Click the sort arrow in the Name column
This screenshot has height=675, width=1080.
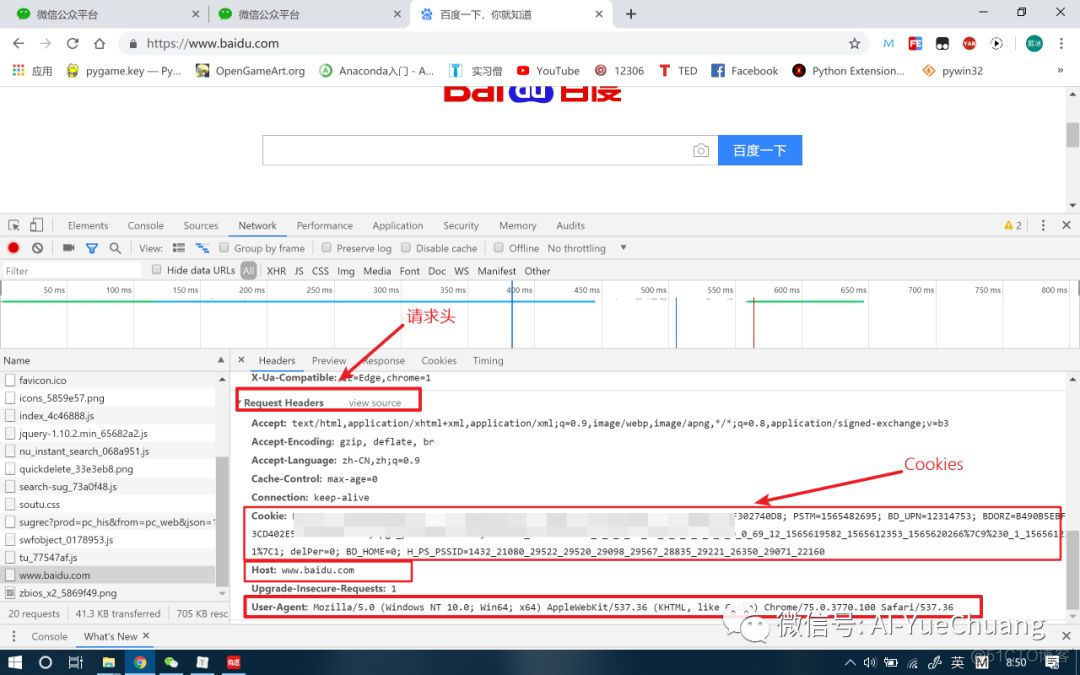[220, 360]
